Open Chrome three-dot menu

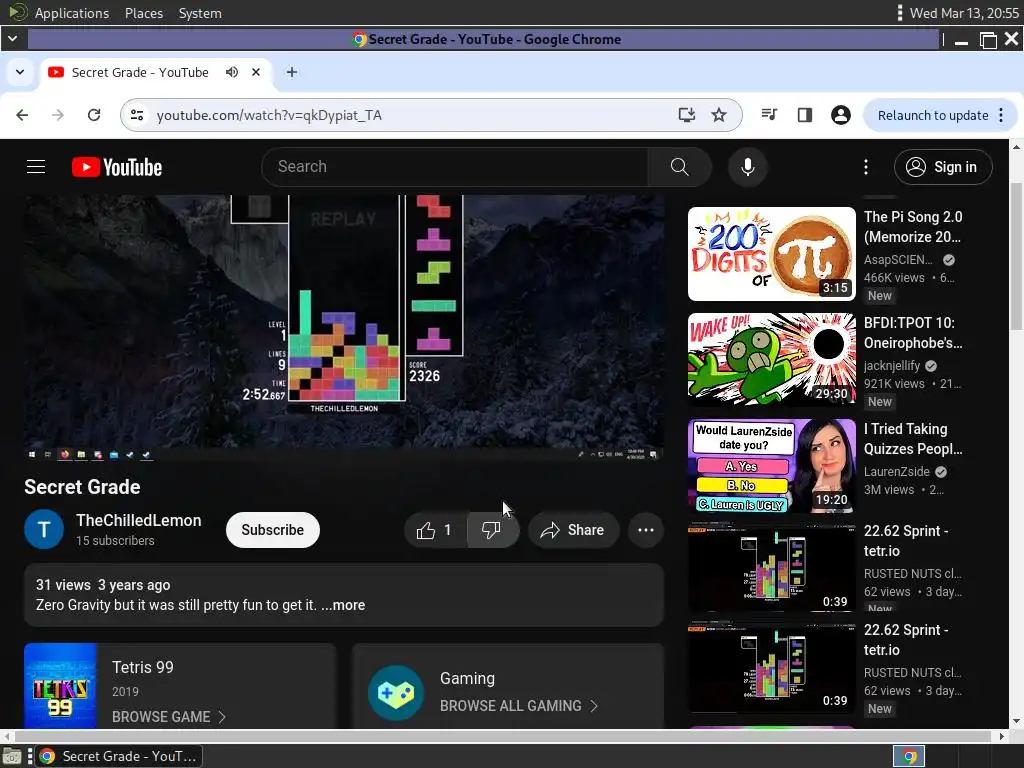tap(1001, 116)
